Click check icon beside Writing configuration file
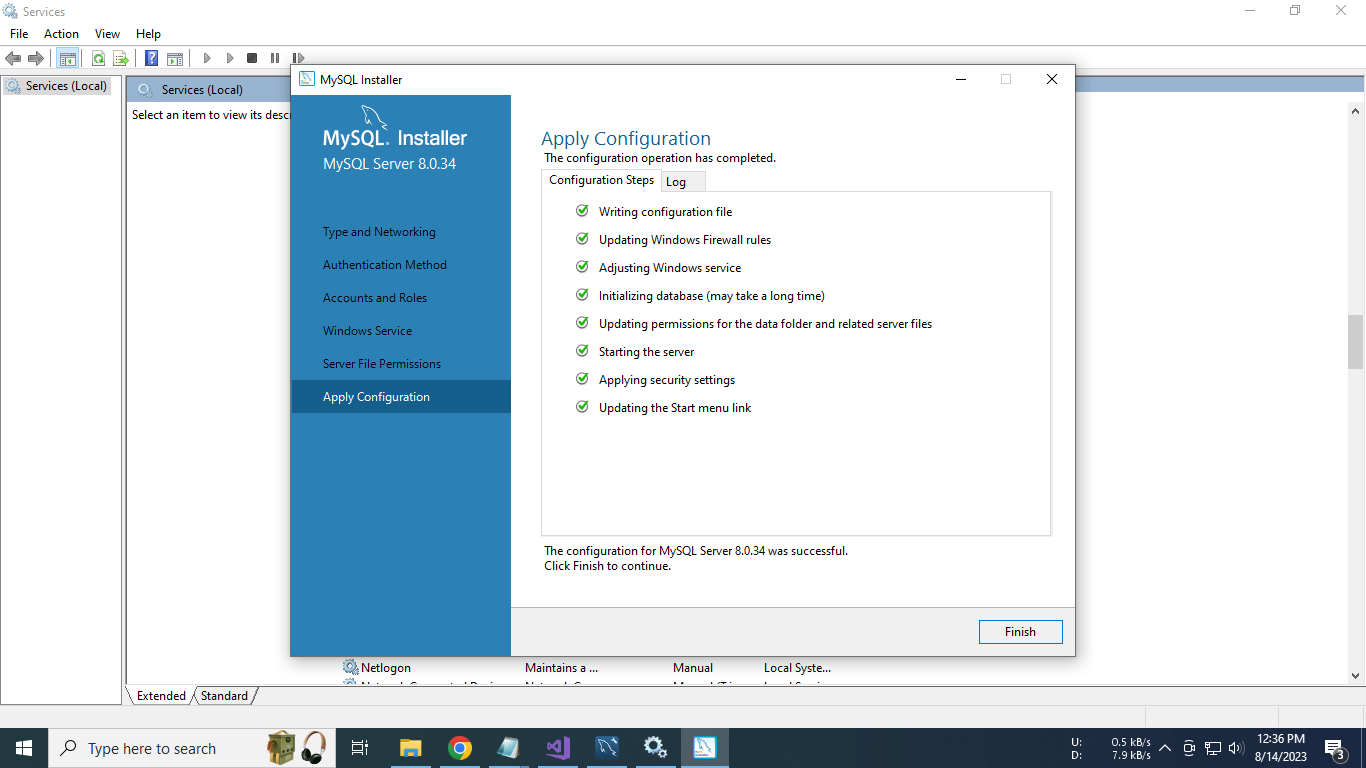Viewport: 1366px width, 768px height. pos(582,211)
